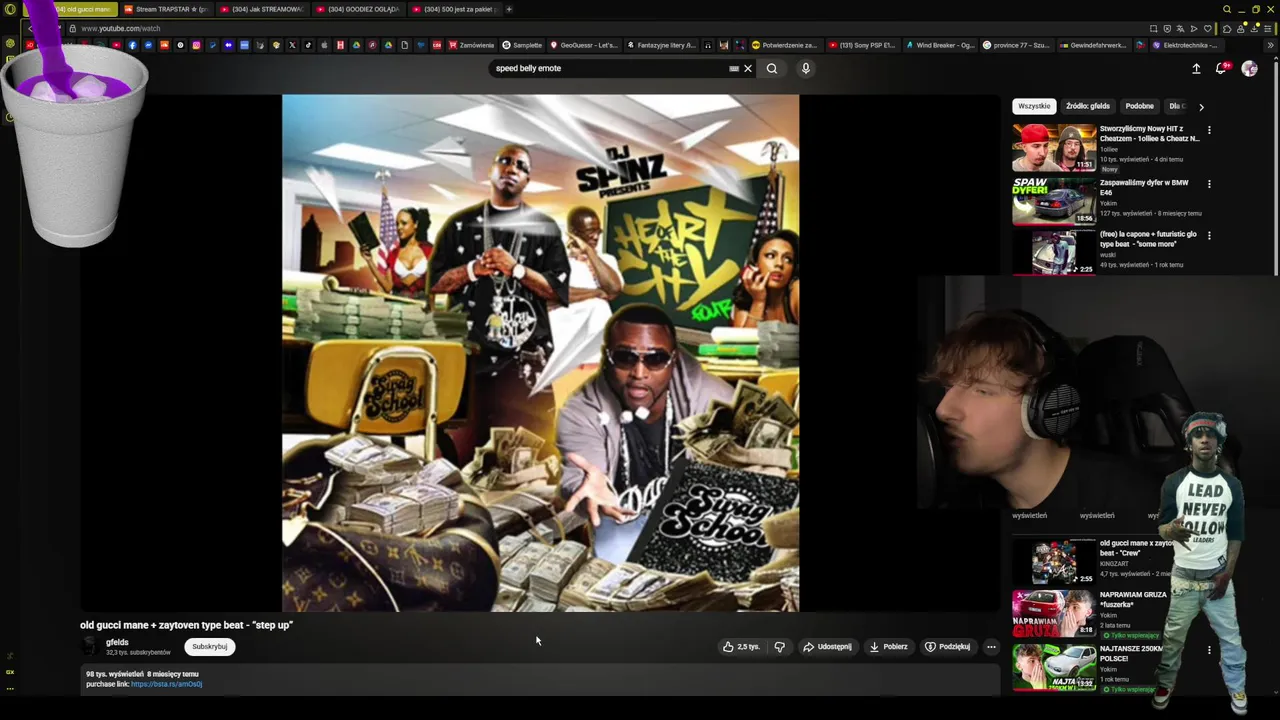This screenshot has width=1280, height=720.
Task: Open options for 'Zaspawaliśmy dyfer w BMW' video
Action: pyautogui.click(x=1209, y=184)
